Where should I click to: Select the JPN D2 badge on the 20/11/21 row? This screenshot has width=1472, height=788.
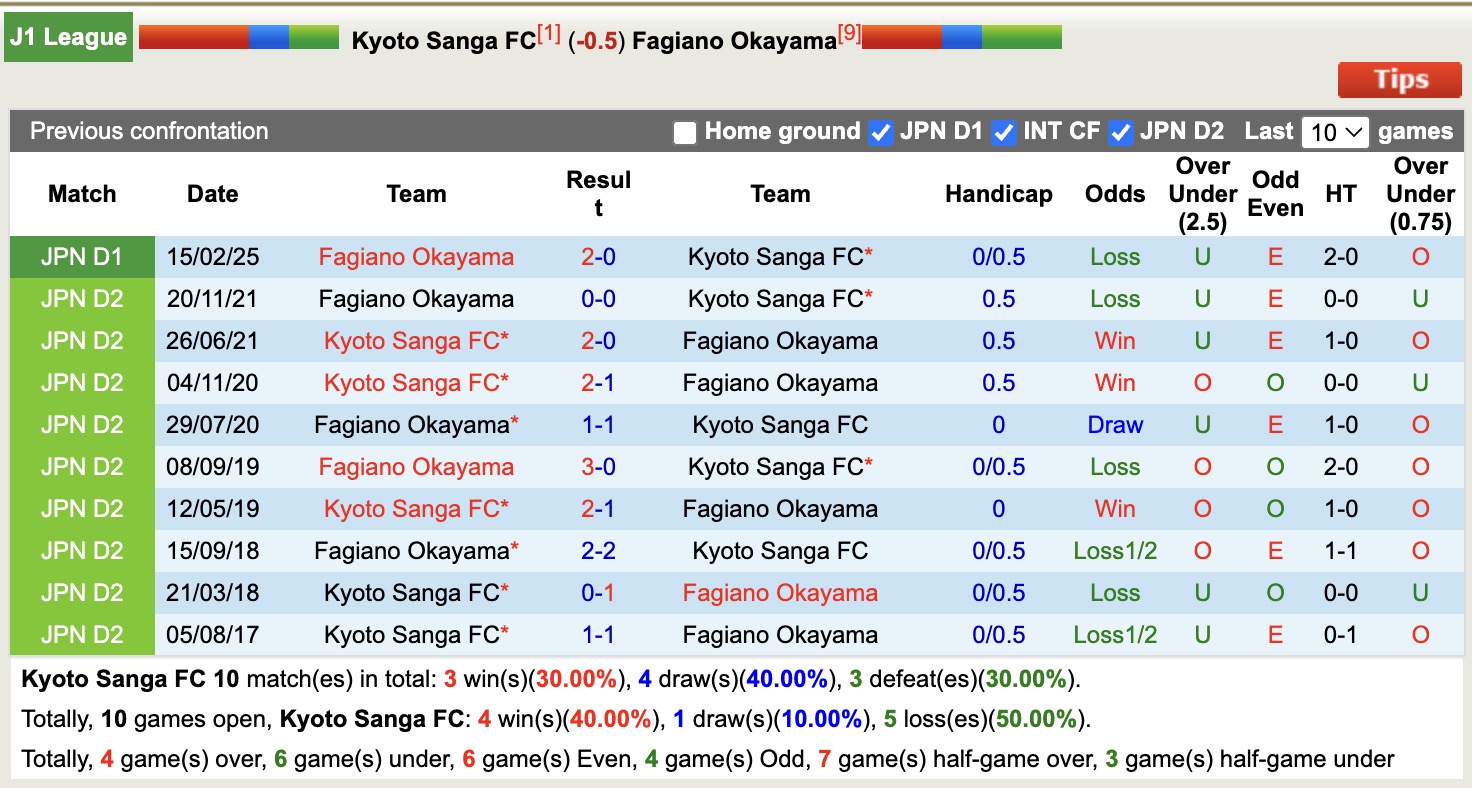[x=81, y=298]
